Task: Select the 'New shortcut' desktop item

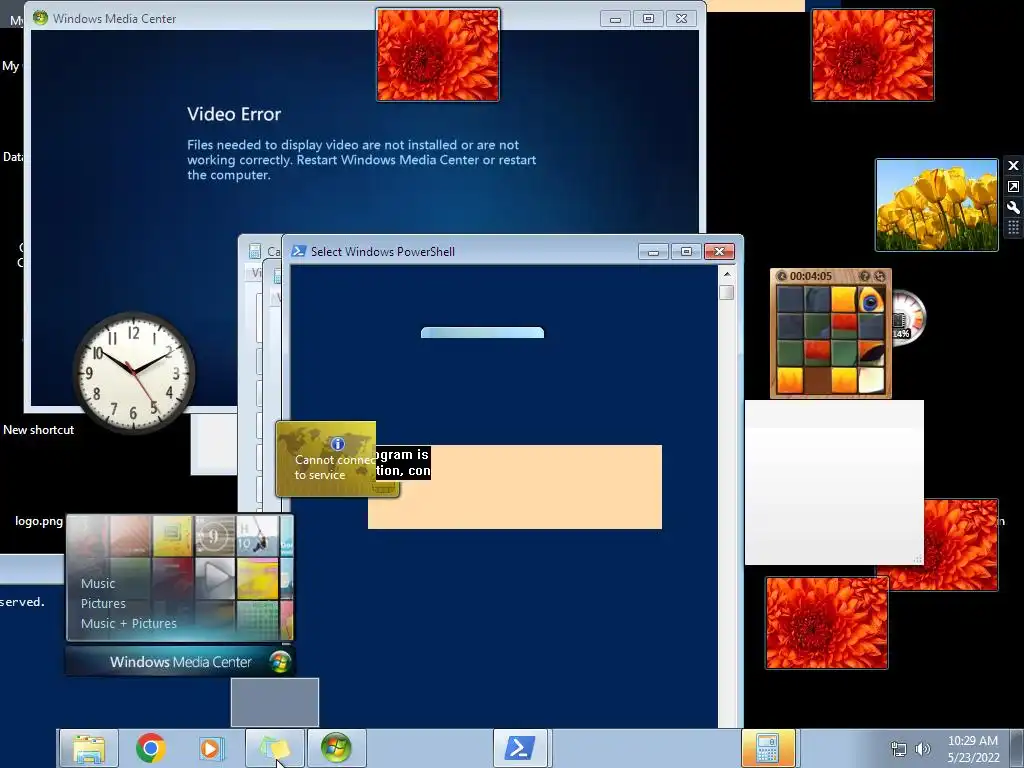Action: (39, 430)
